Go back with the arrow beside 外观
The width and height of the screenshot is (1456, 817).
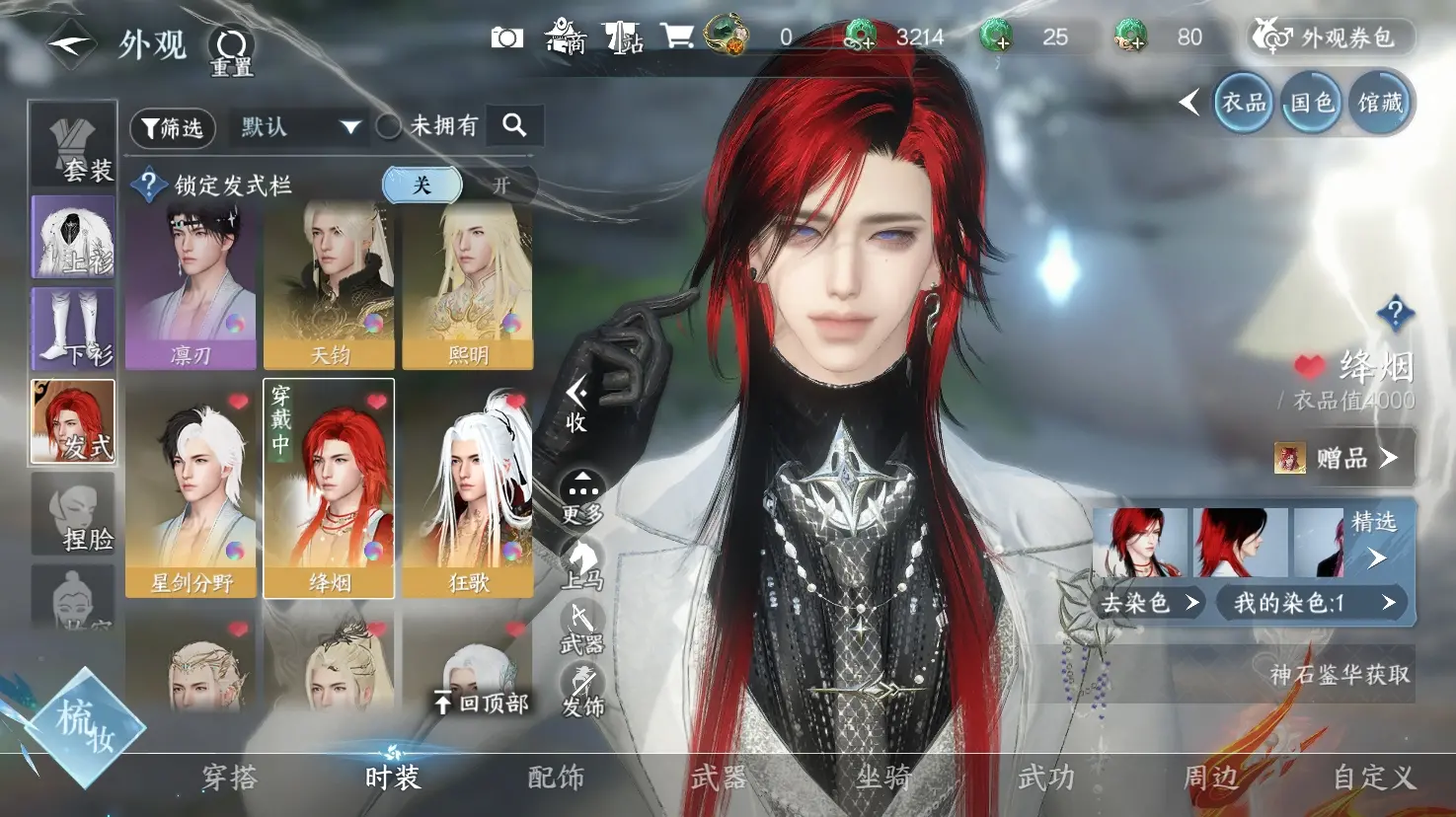pos(70,44)
